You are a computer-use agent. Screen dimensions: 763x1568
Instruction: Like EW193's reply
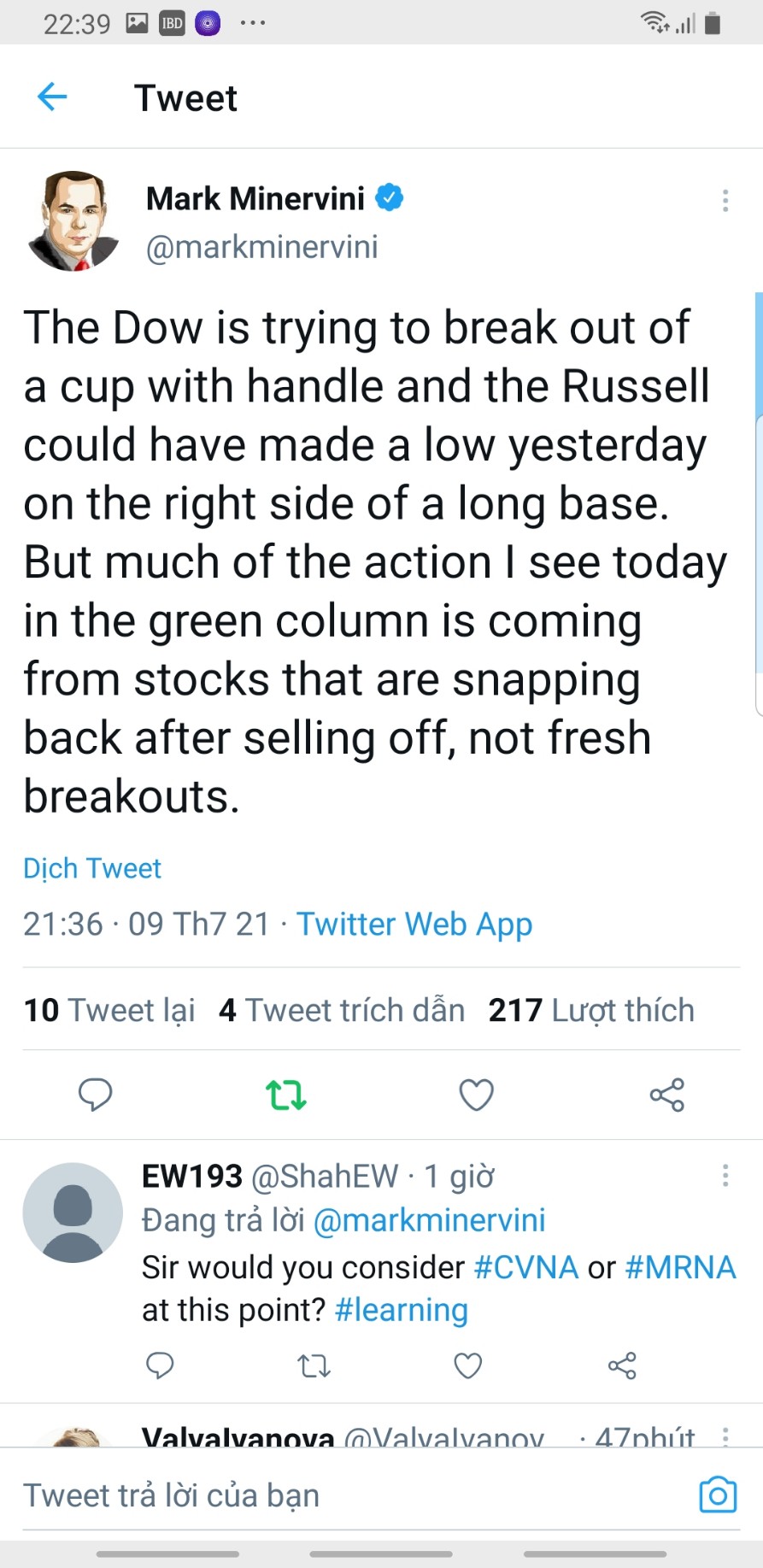click(467, 1365)
